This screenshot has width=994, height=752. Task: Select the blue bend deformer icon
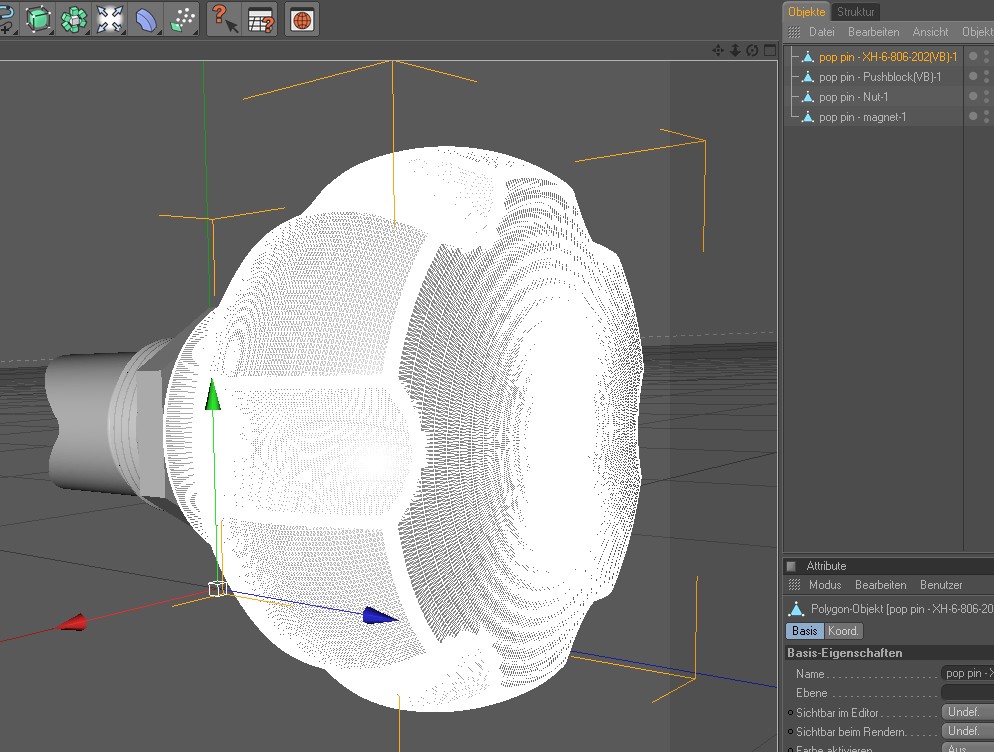point(146,19)
